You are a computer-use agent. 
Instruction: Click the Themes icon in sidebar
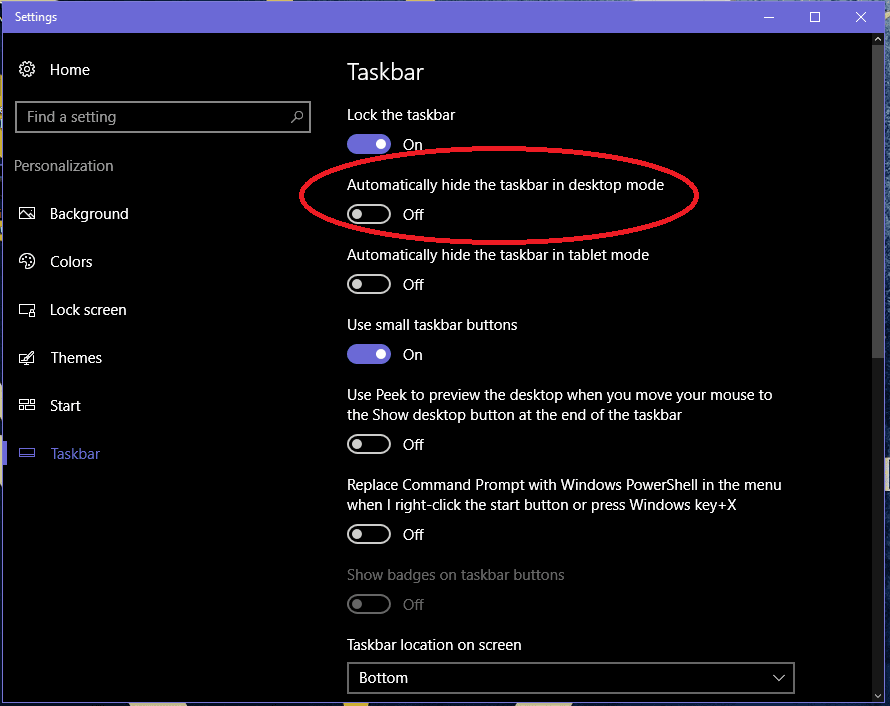pos(27,358)
